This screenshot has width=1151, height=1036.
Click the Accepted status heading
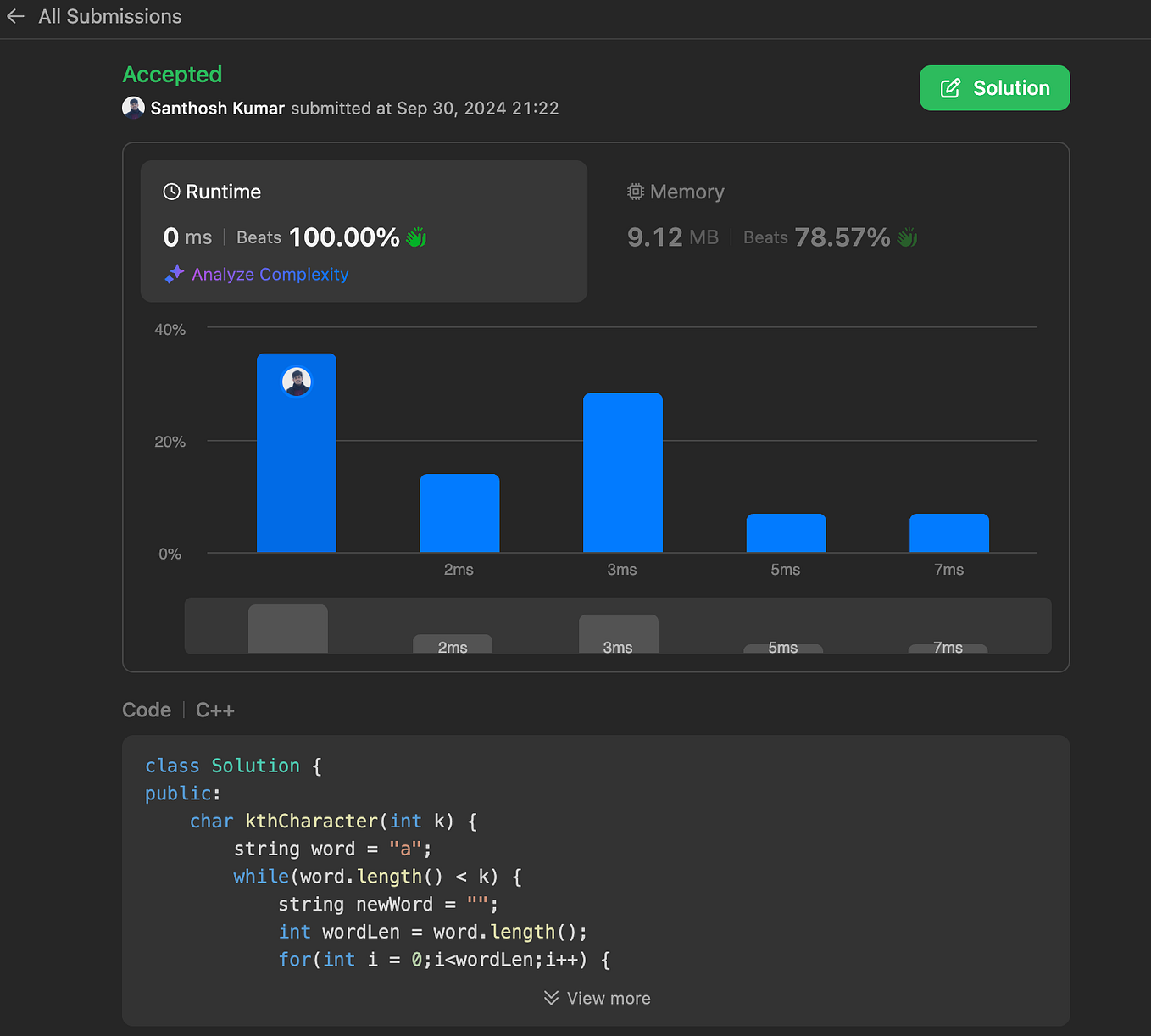(x=172, y=75)
